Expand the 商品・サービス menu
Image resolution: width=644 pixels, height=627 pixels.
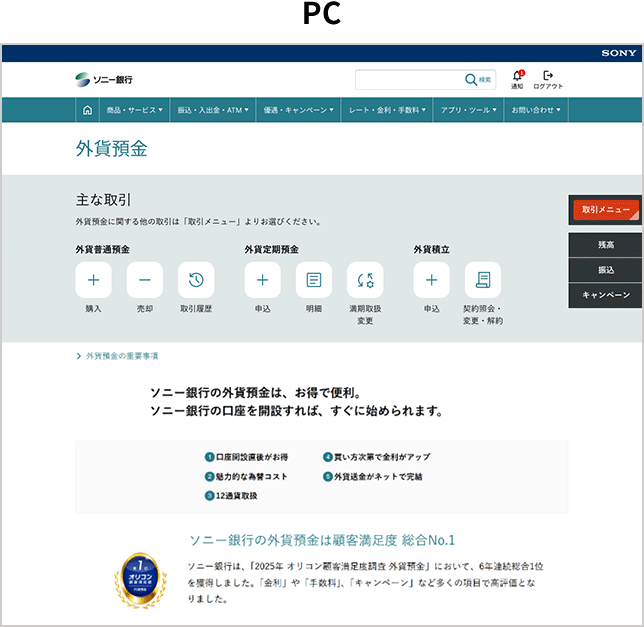(135, 110)
